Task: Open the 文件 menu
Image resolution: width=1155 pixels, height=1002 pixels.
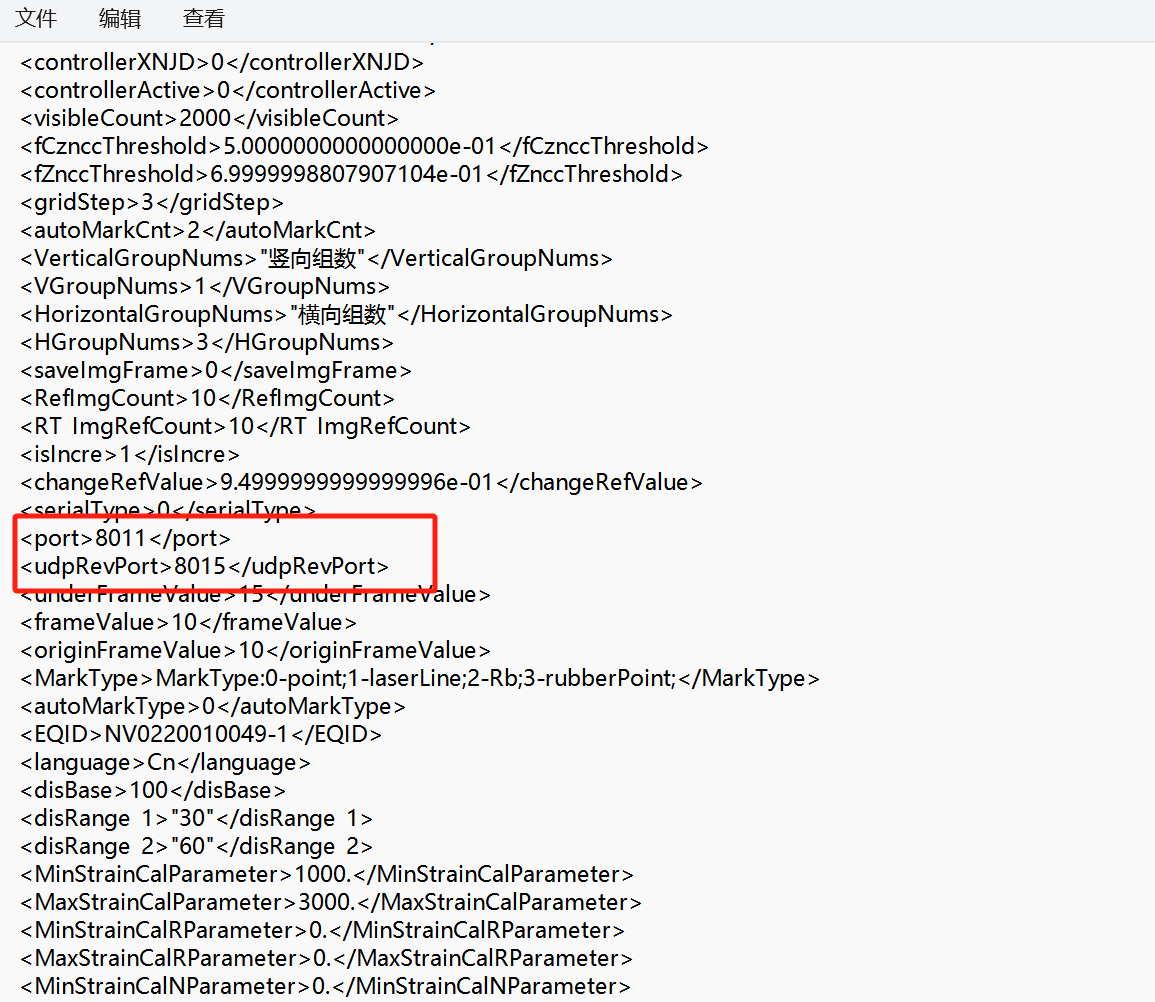Action: click(x=36, y=18)
